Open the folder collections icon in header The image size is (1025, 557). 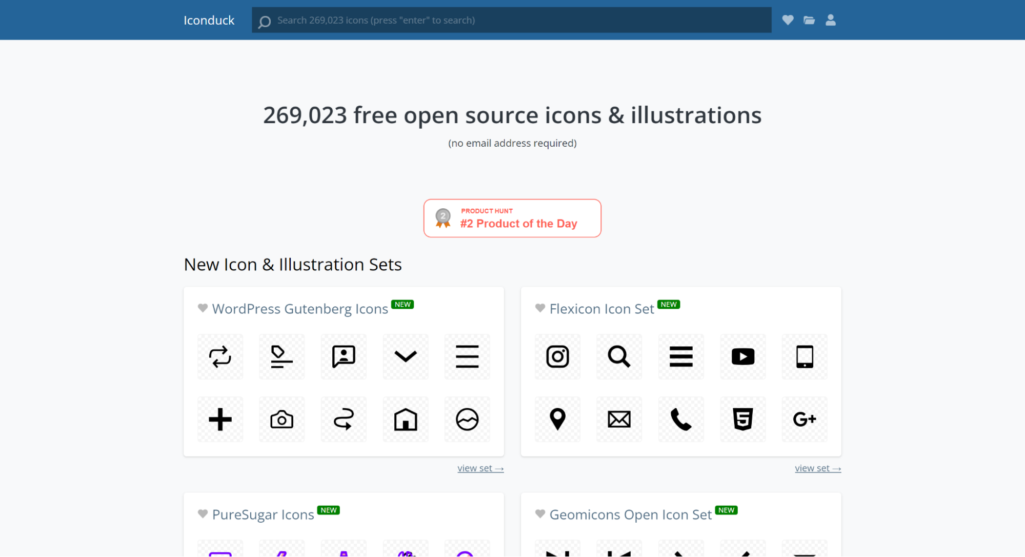pos(809,20)
